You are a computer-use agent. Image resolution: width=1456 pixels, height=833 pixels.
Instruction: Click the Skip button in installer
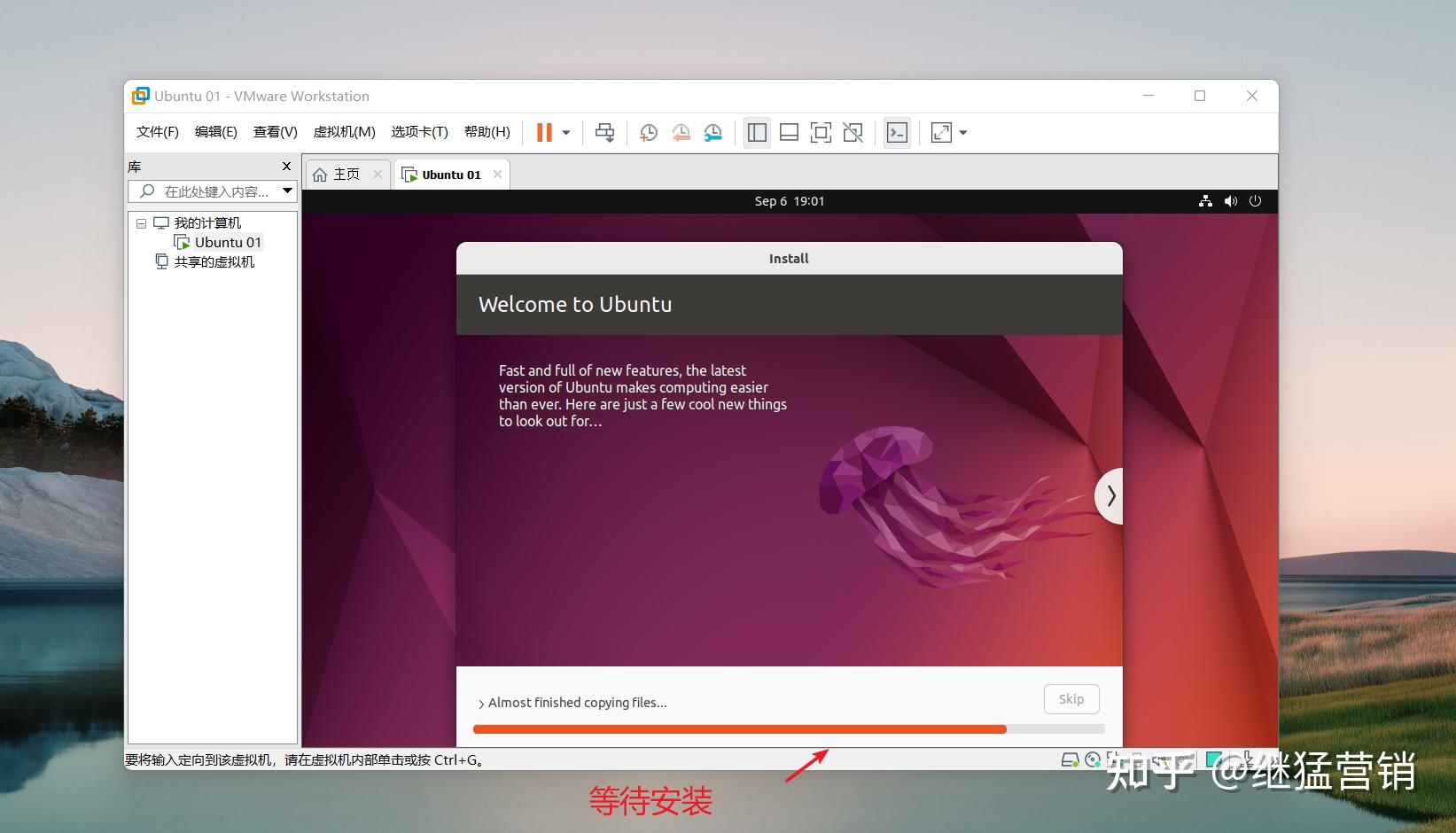[x=1071, y=699]
